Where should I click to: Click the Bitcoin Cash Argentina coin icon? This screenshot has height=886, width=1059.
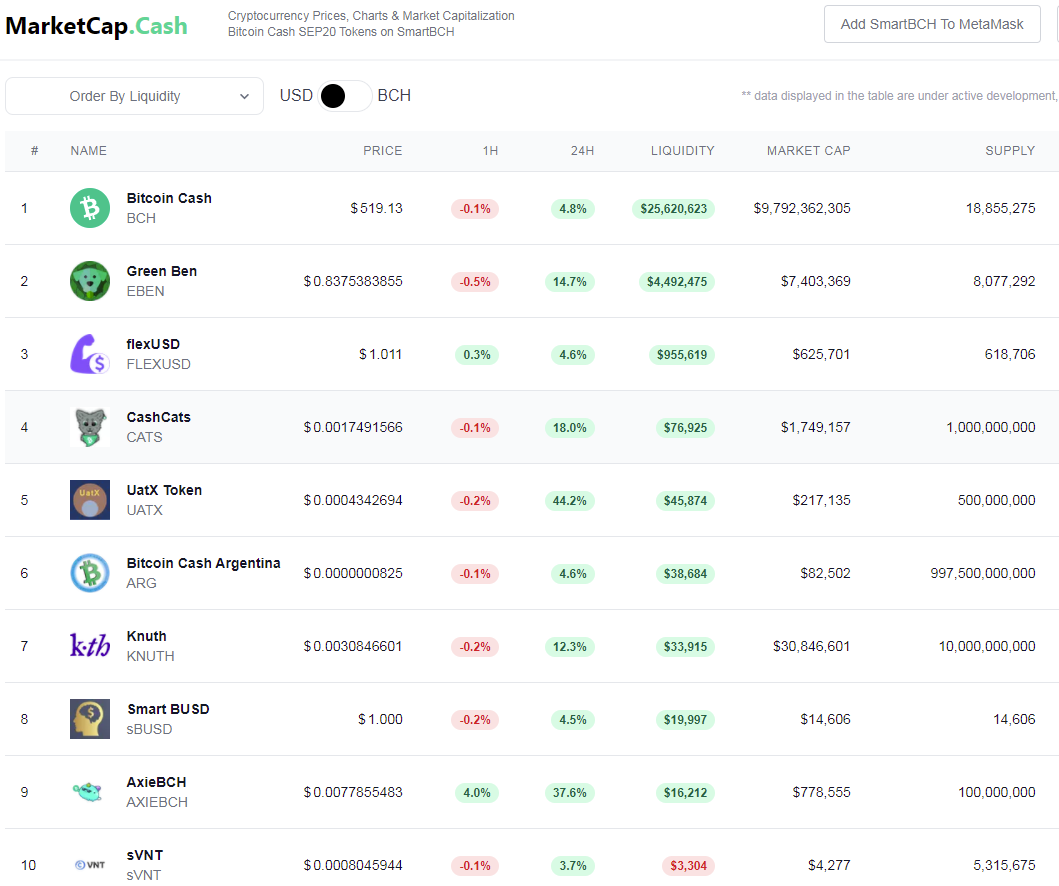pyautogui.click(x=90, y=573)
